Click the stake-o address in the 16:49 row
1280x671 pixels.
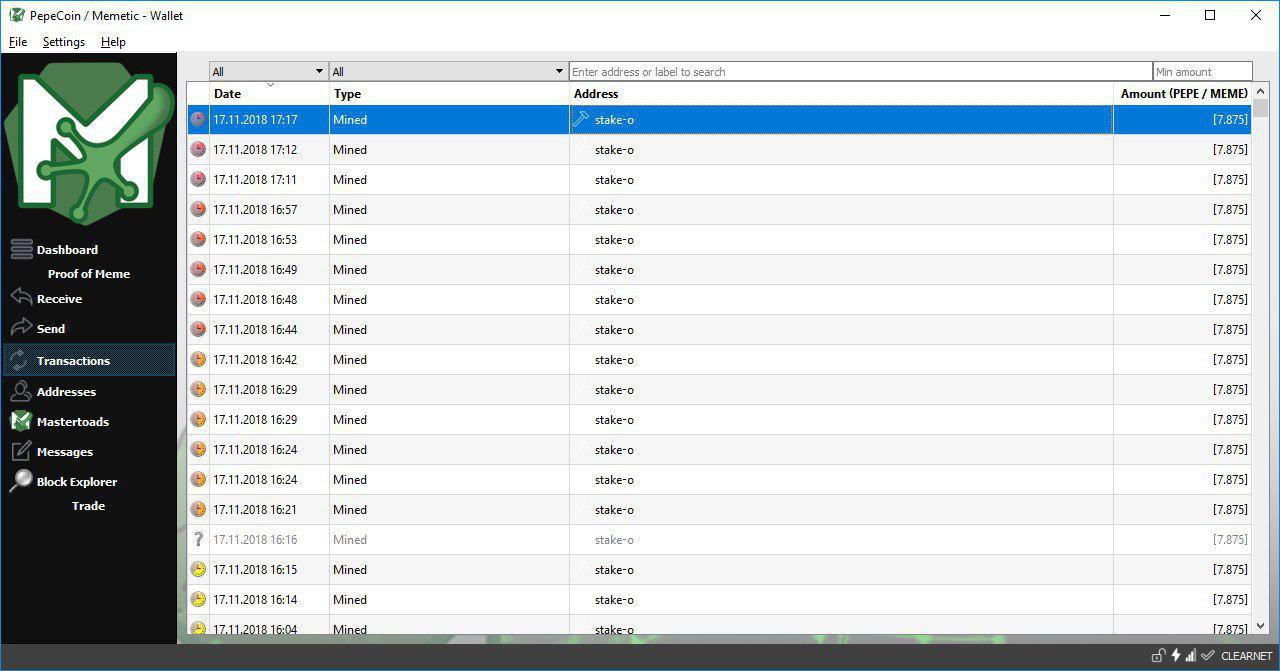pyautogui.click(x=614, y=269)
